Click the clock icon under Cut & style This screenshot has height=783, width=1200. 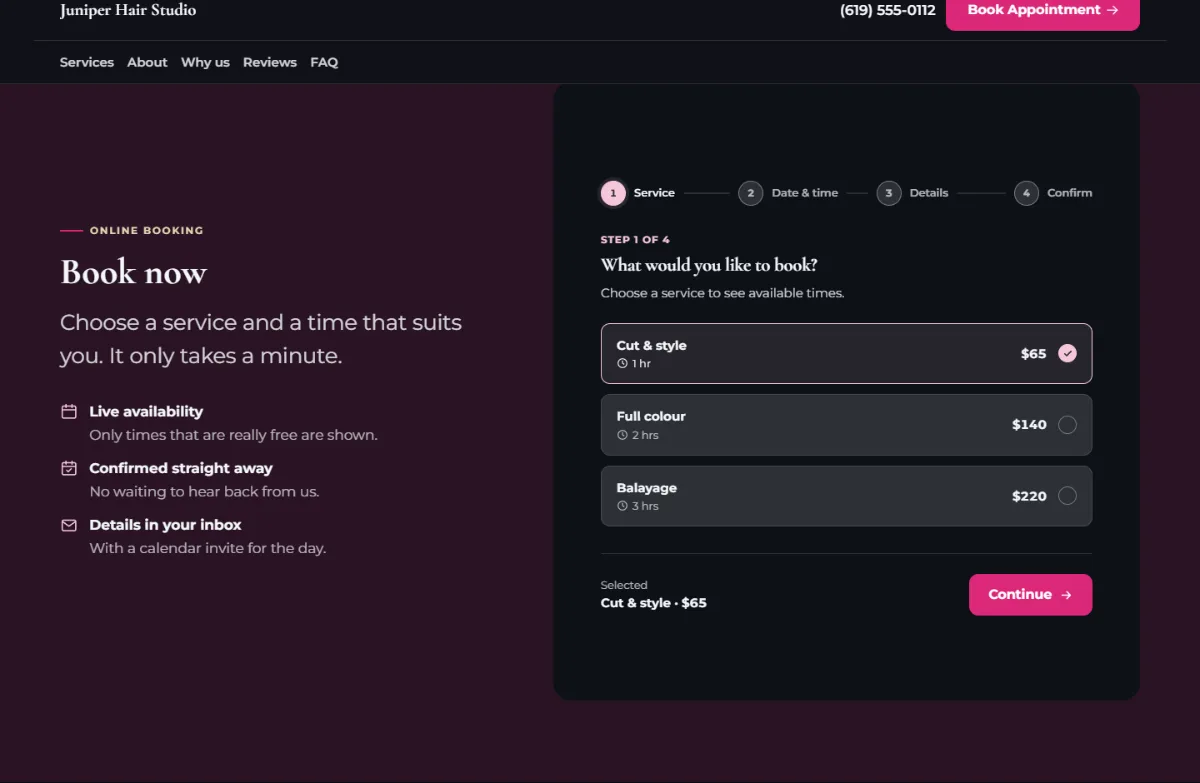coord(622,364)
